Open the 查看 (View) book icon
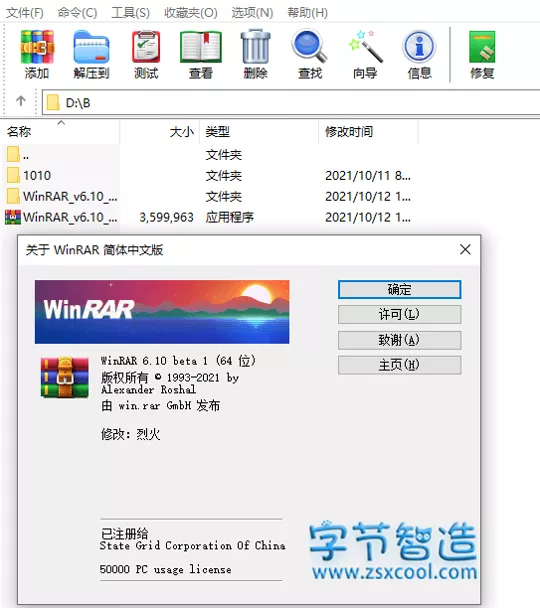The width and height of the screenshot is (540, 608). [200, 55]
